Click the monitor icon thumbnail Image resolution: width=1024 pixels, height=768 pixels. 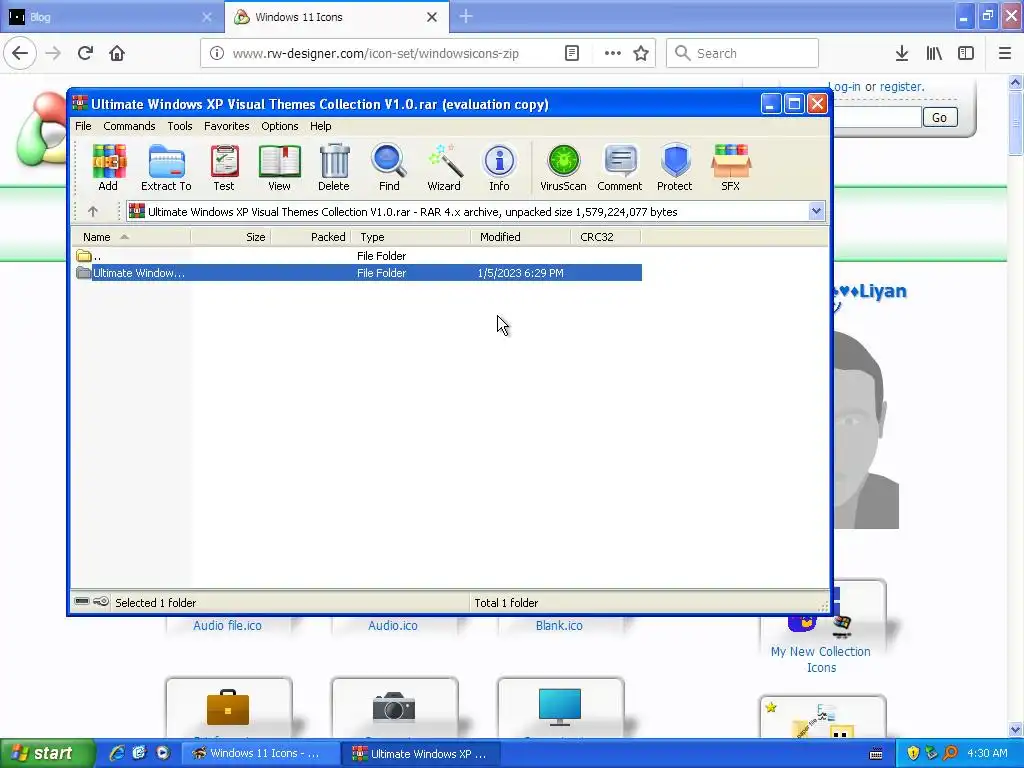(560, 708)
